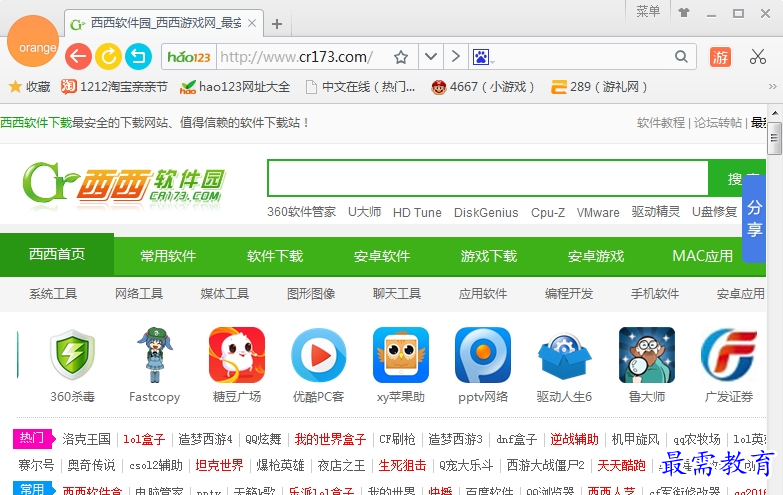Open 游戏下载 navigation tab

pos(488,256)
